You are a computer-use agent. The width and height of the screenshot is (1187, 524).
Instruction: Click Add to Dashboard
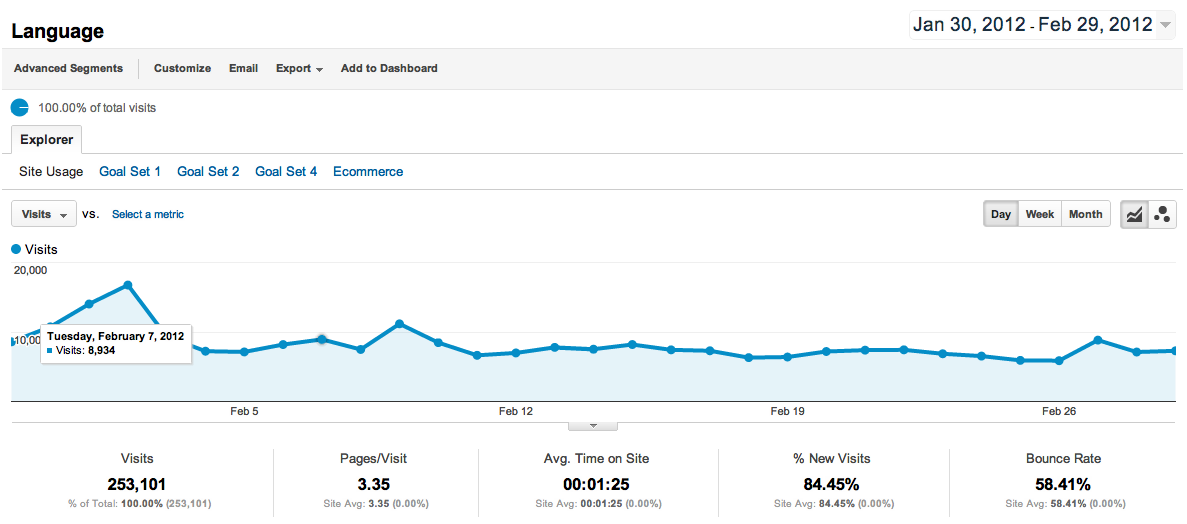[389, 69]
